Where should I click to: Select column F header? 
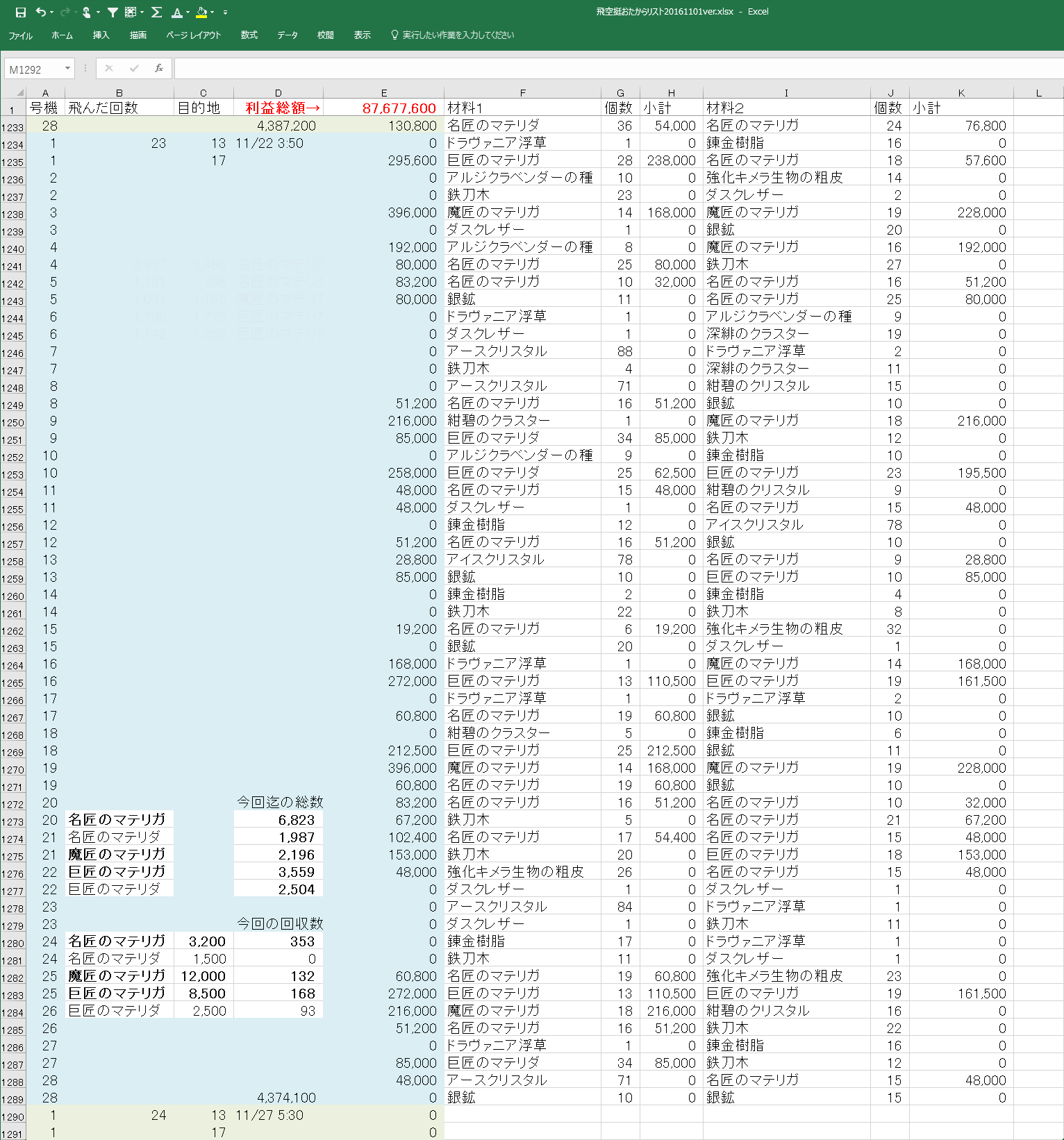[522, 93]
